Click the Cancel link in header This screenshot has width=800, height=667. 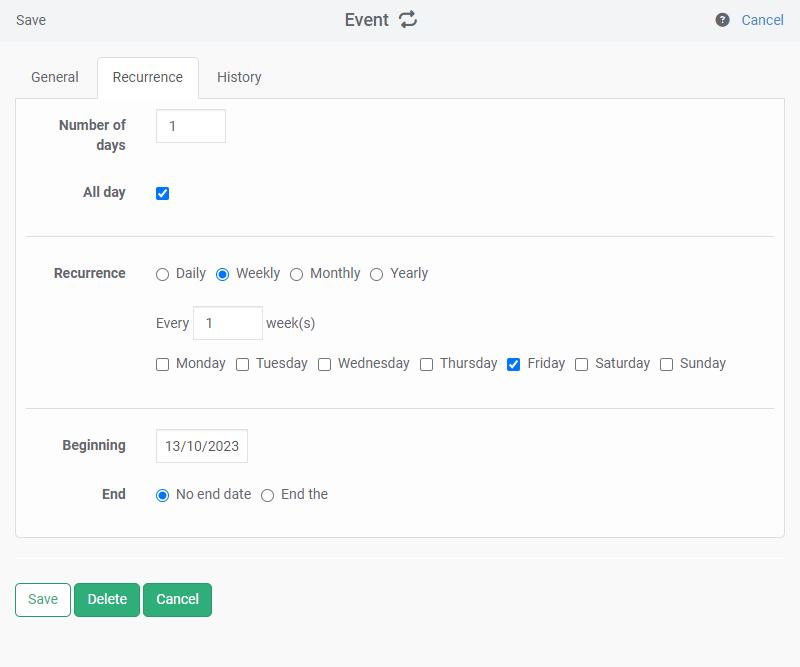tap(762, 20)
